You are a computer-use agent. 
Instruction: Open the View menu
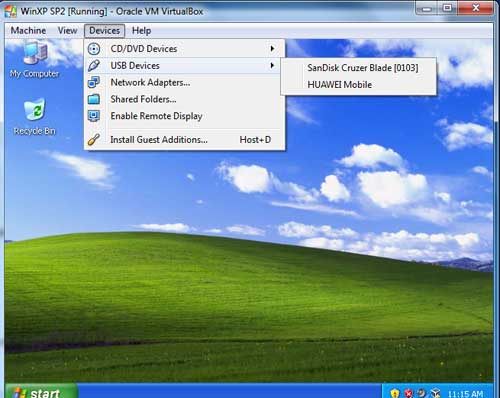click(67, 31)
